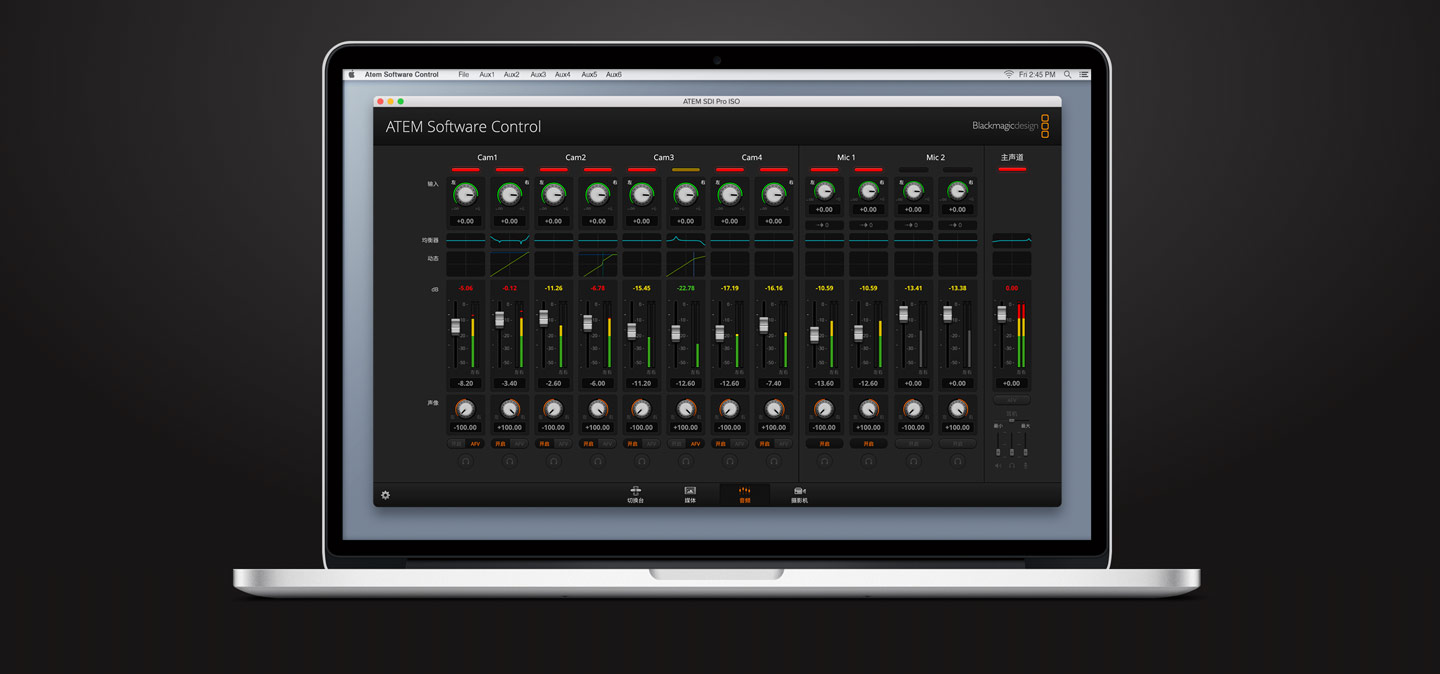Toggle 开启 on Cam2 left channel
Image resolution: width=1440 pixels, height=674 pixels.
[544, 444]
